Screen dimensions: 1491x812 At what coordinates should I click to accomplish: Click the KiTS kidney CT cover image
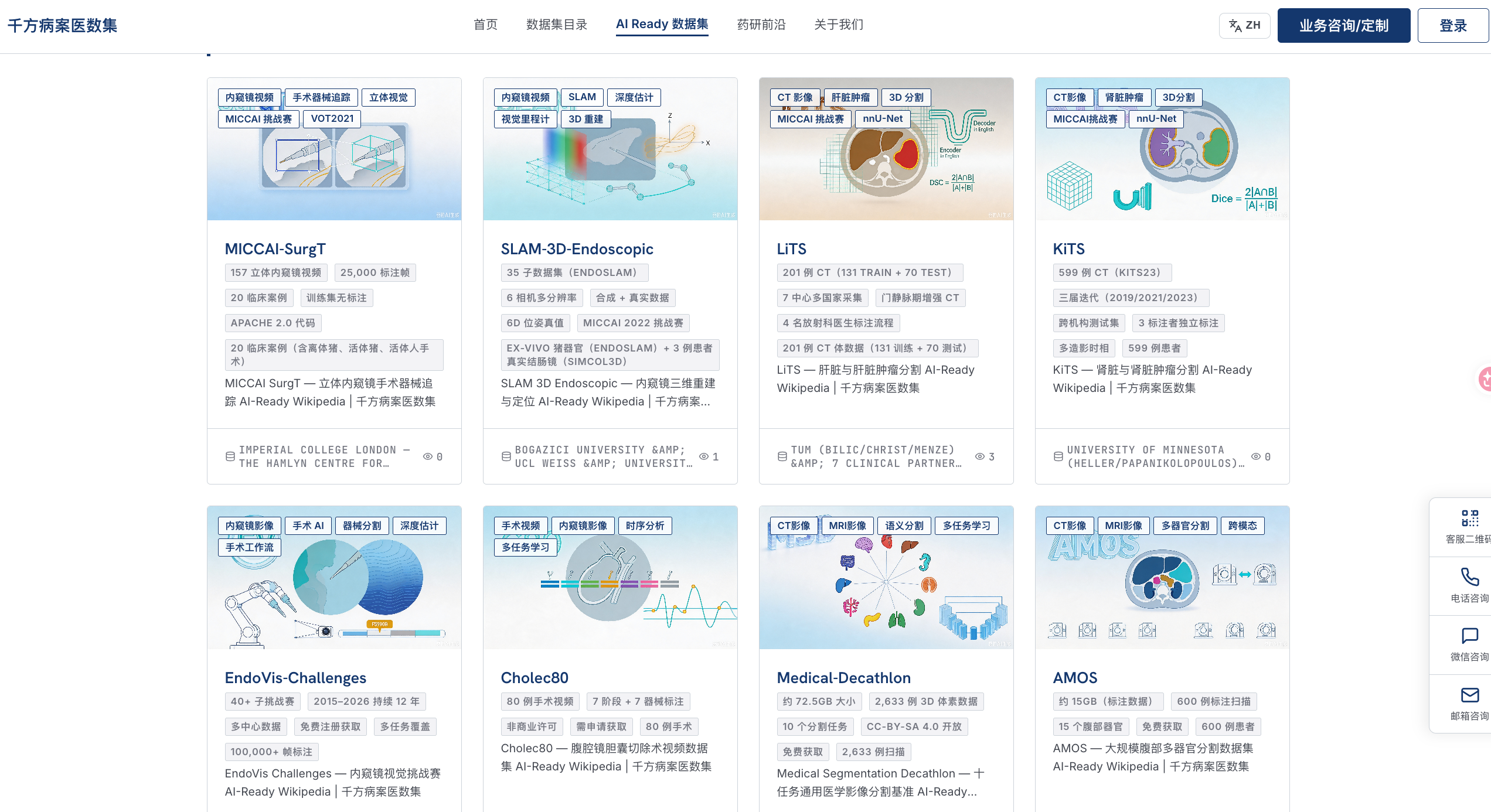[x=1162, y=149]
